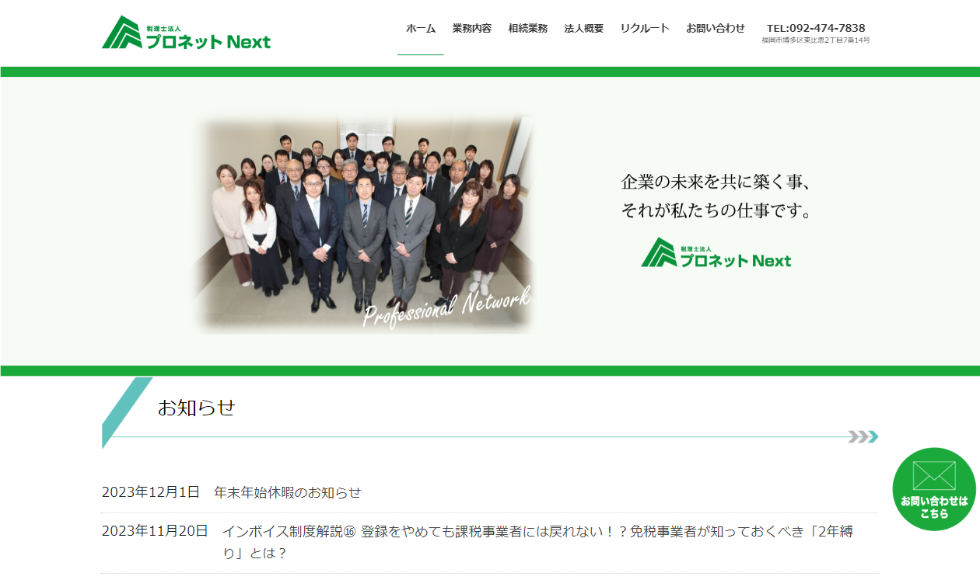980x580 pixels.
Task: Select 法人概要 in the top navigation
Action: click(584, 29)
